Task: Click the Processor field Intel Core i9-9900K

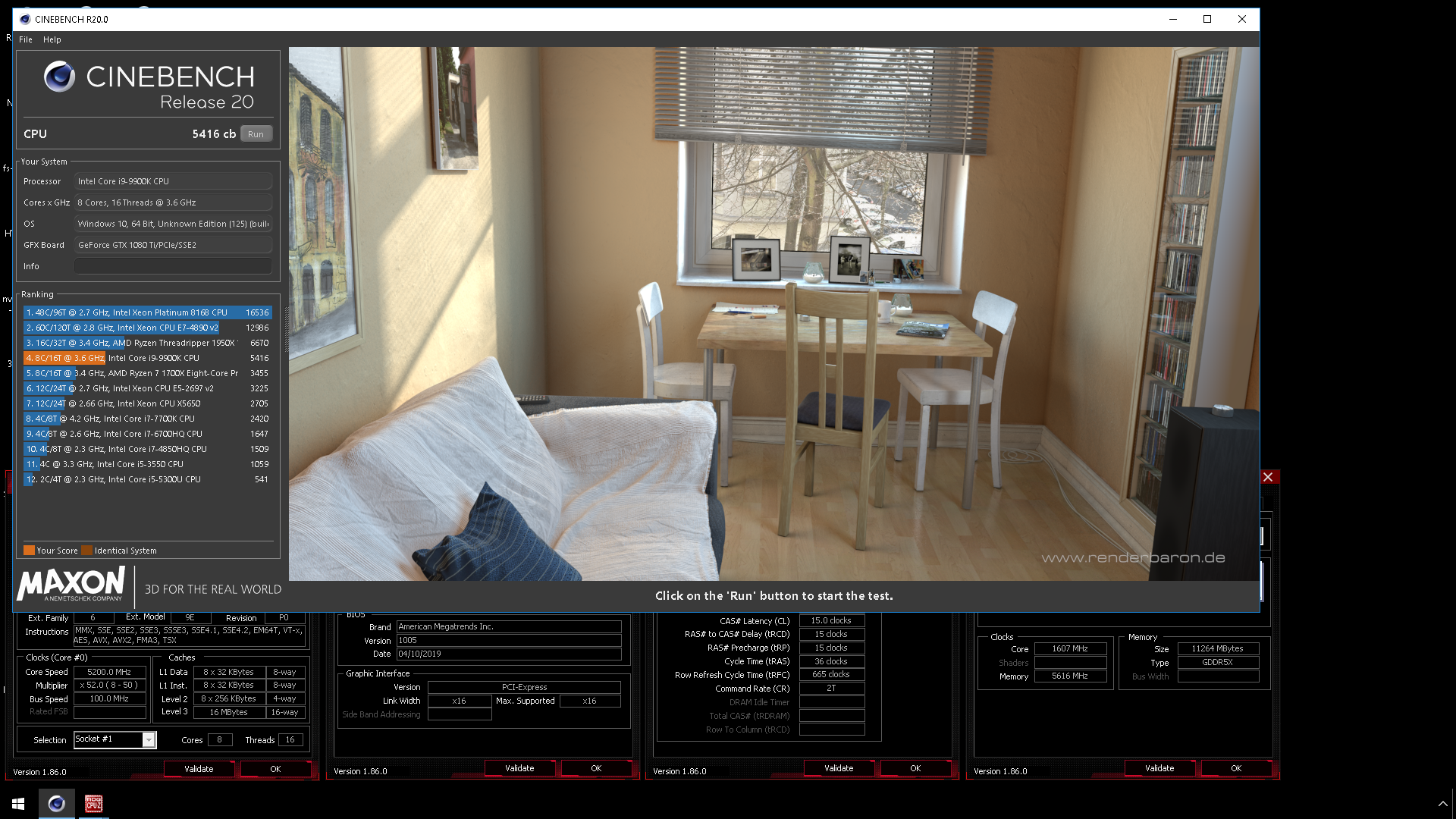Action: pos(173,181)
